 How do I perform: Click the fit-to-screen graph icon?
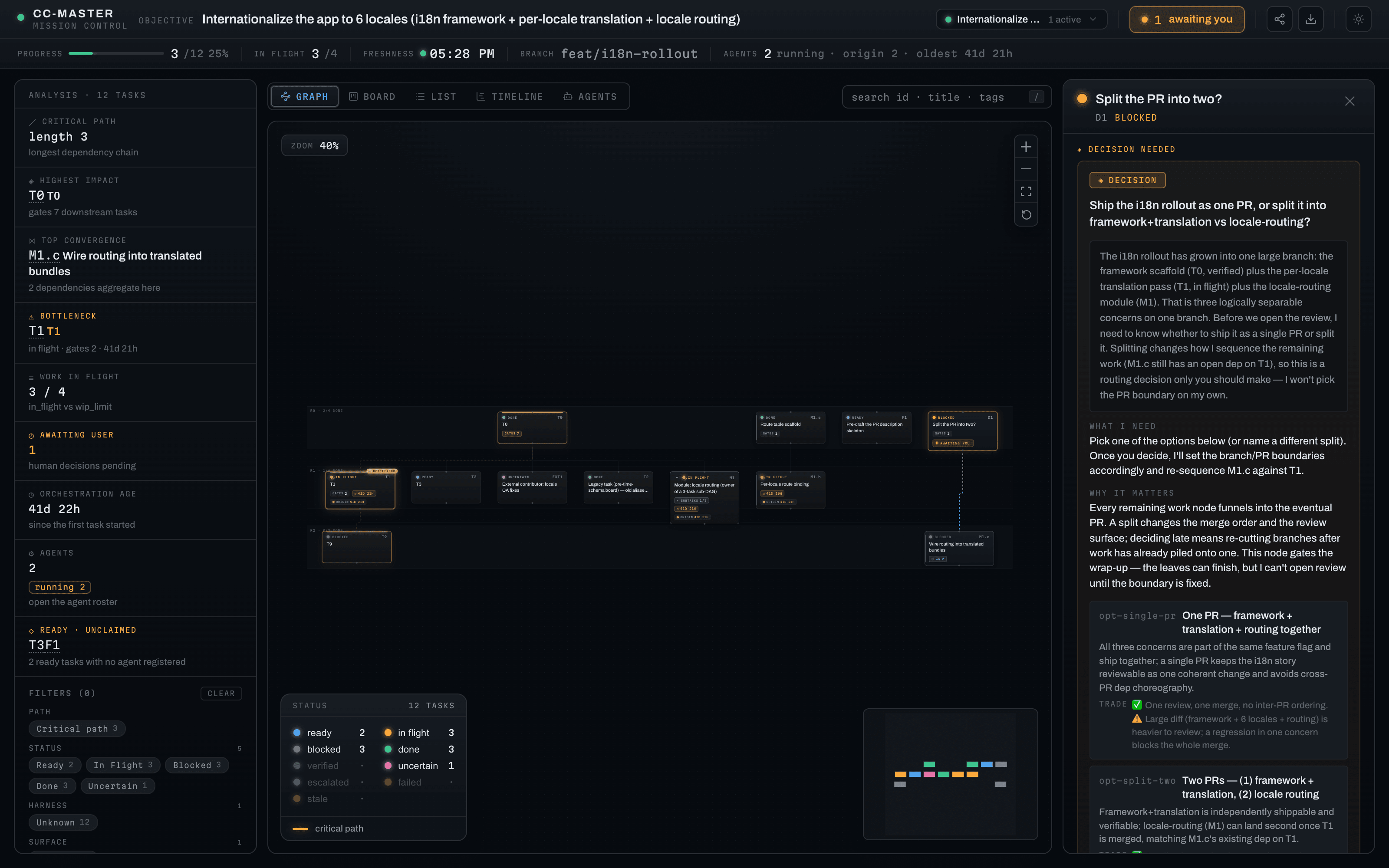[1026, 191]
